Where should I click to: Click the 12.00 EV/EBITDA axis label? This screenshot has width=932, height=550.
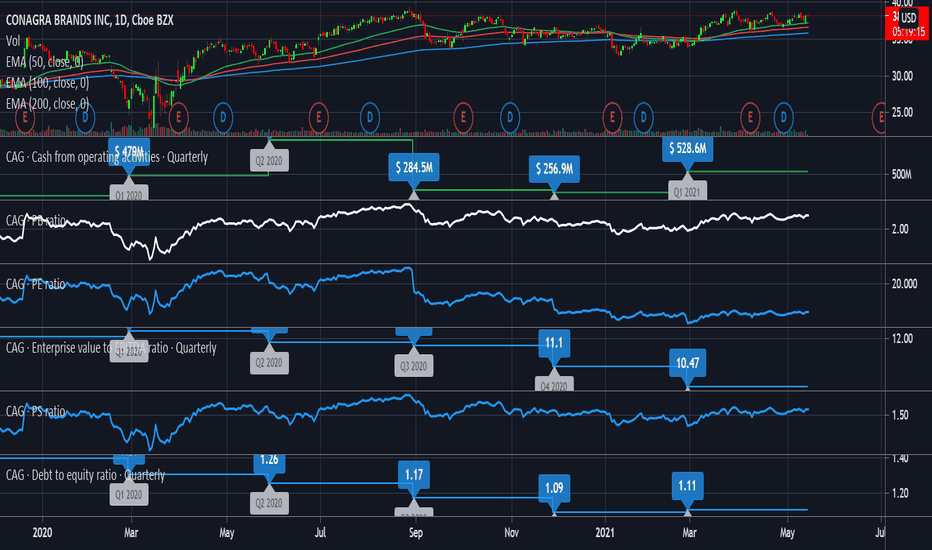(901, 339)
